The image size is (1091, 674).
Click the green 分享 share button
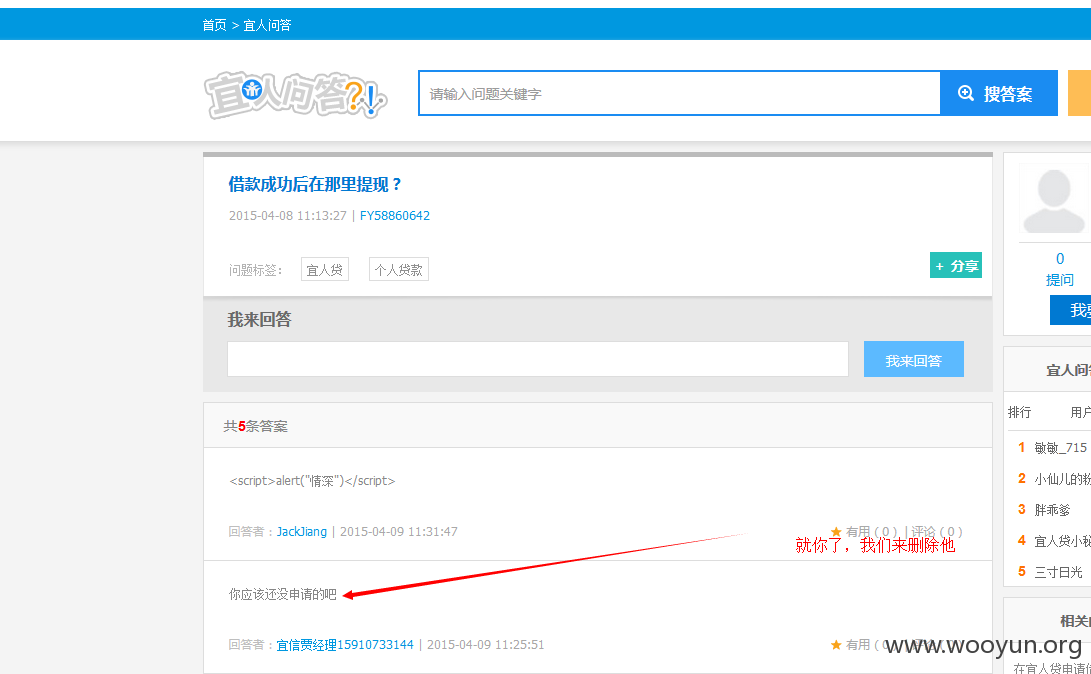pos(956,265)
